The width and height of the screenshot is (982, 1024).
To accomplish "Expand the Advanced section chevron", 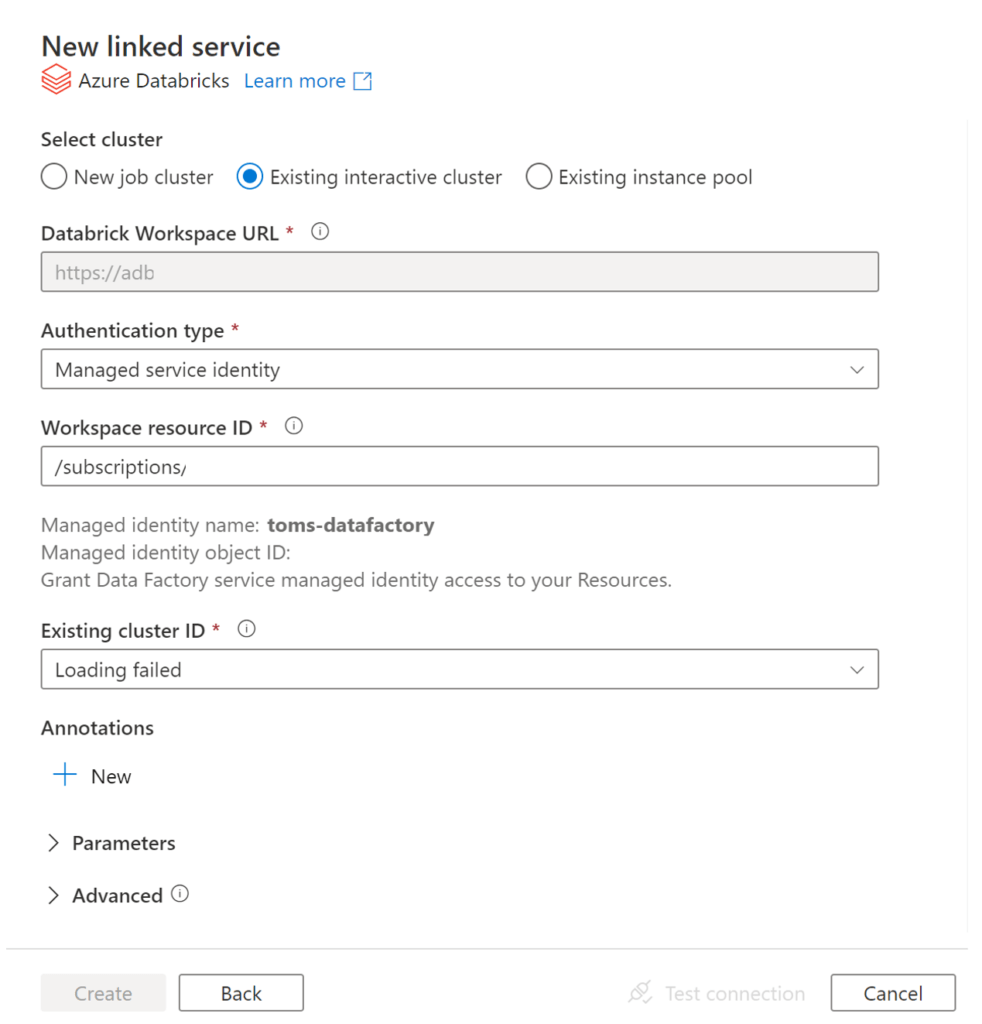I will (54, 895).
